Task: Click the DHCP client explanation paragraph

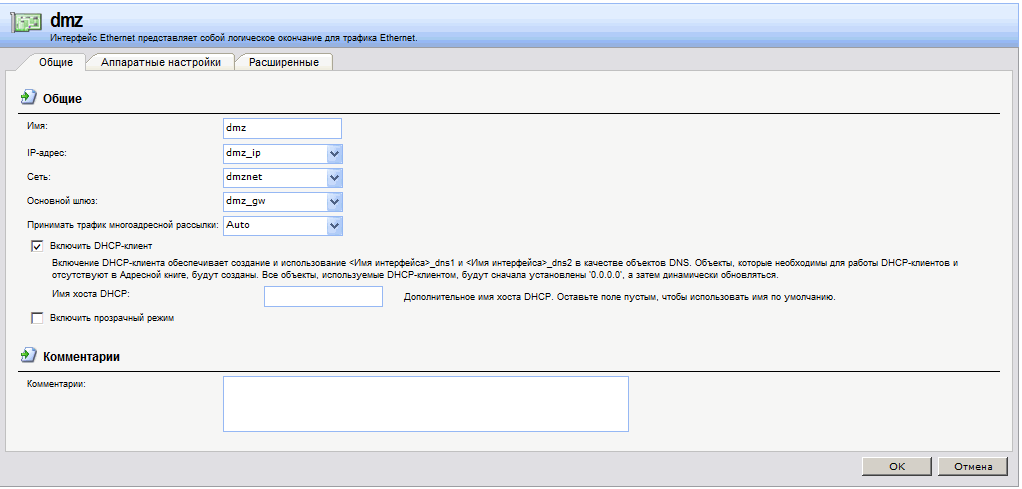Action: click(505, 269)
